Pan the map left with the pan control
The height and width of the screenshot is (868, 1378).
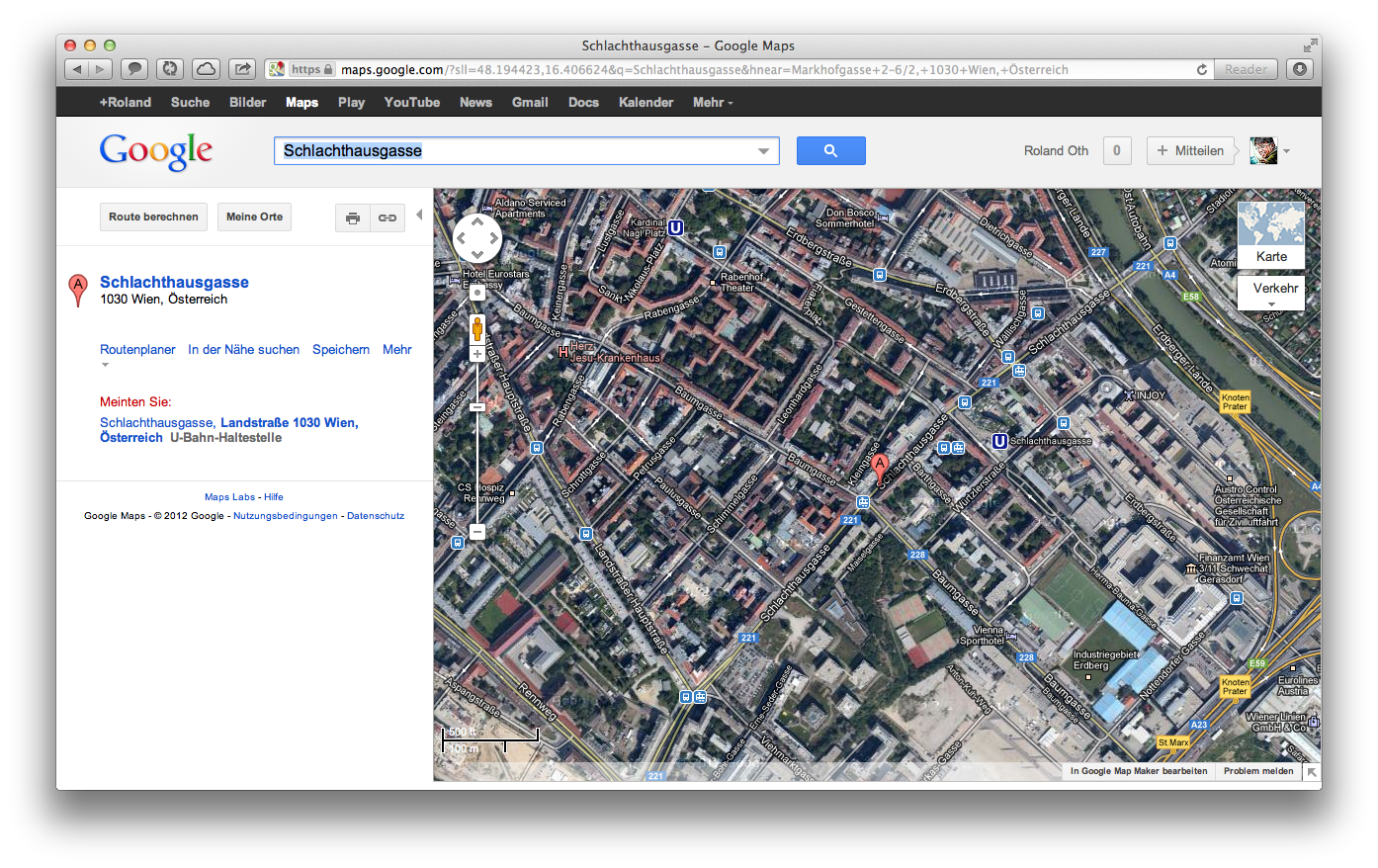462,238
